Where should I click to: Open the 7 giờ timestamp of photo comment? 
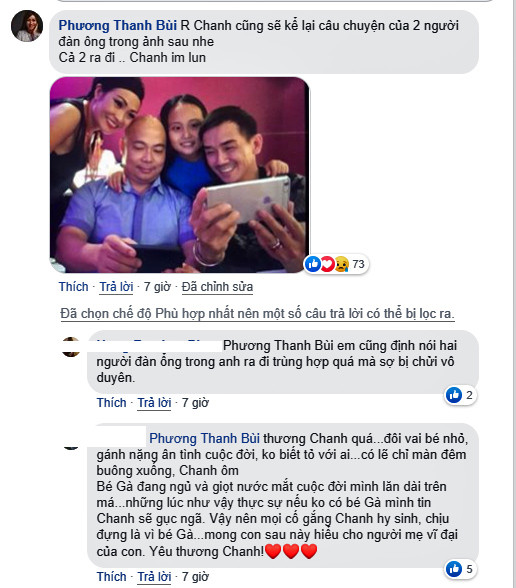coord(157,286)
